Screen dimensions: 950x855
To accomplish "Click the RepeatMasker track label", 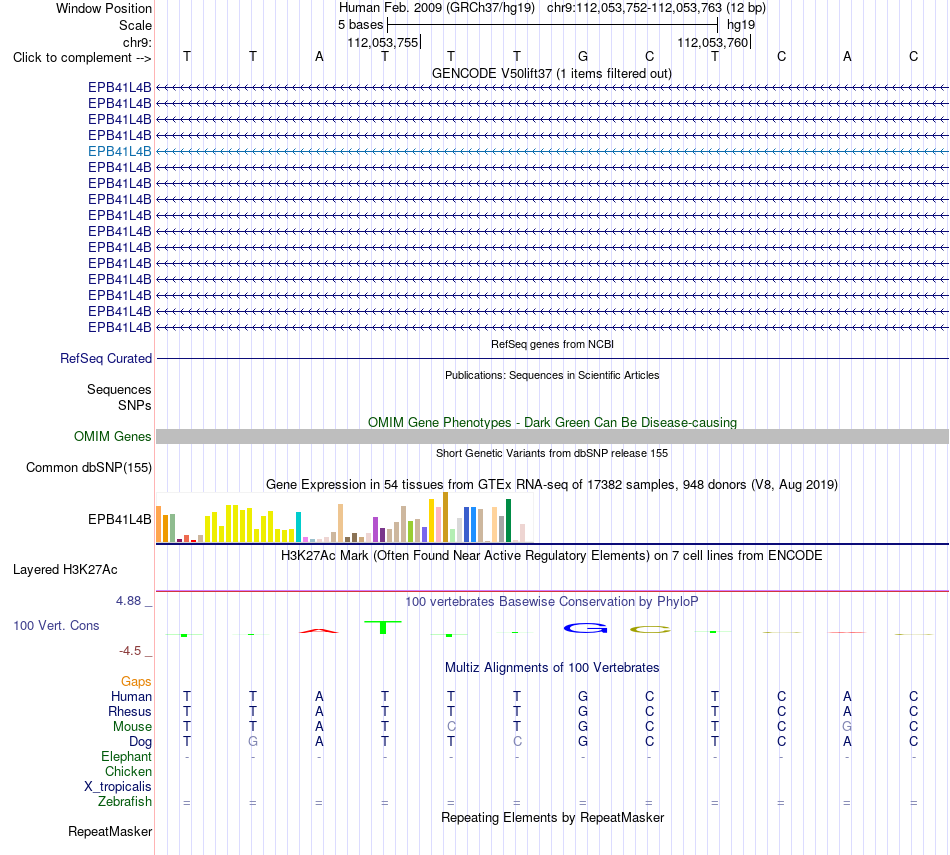I will pos(110,831).
